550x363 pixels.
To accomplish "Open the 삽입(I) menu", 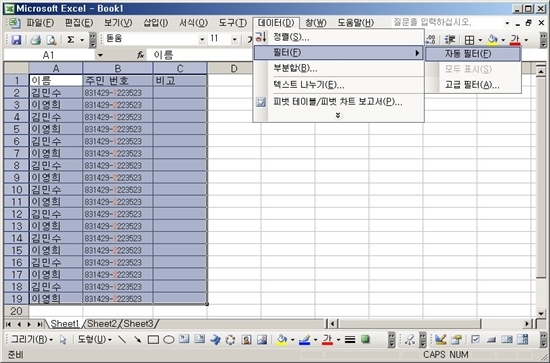I will tap(155, 23).
